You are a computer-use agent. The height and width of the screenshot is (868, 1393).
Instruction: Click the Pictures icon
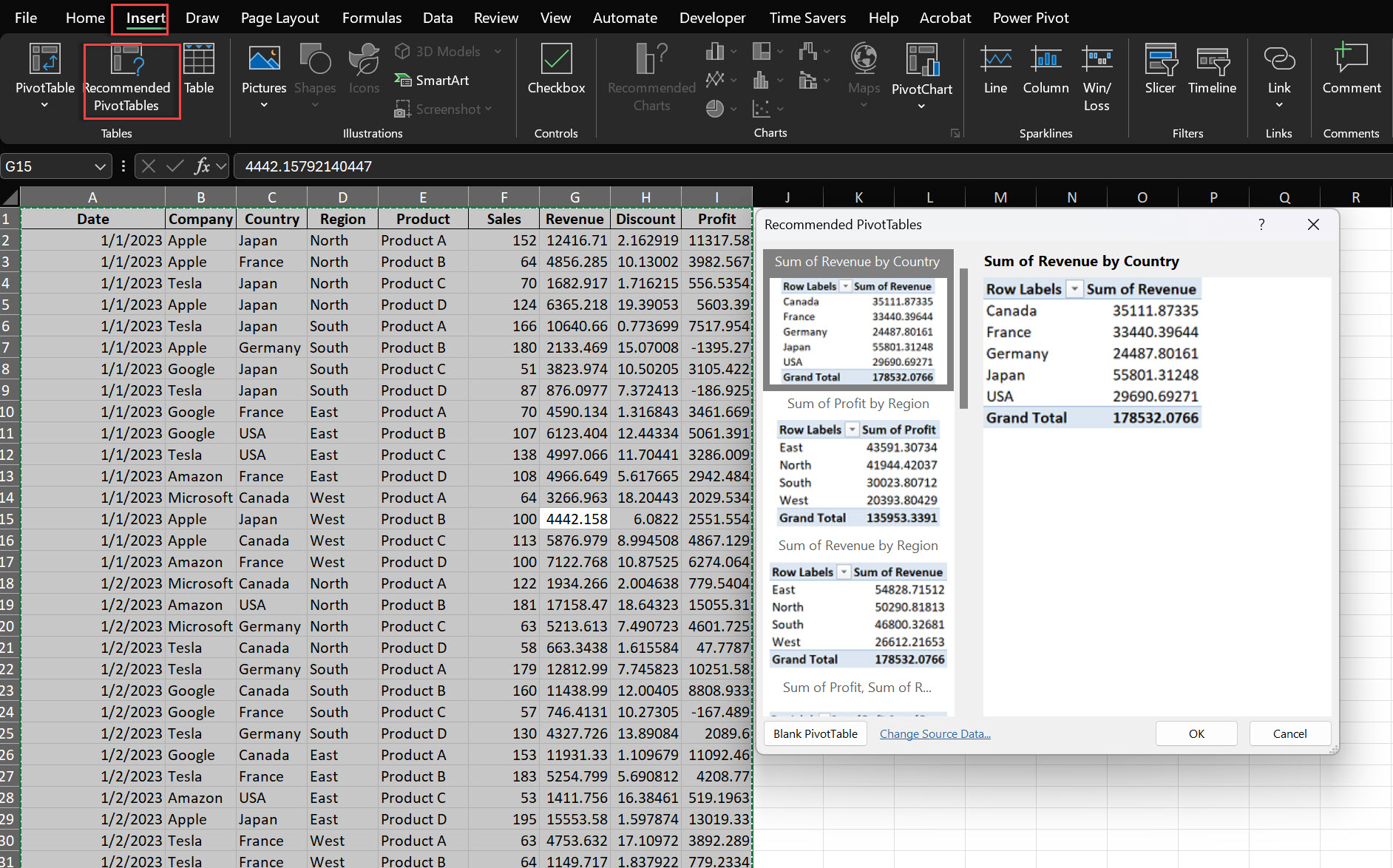264,59
